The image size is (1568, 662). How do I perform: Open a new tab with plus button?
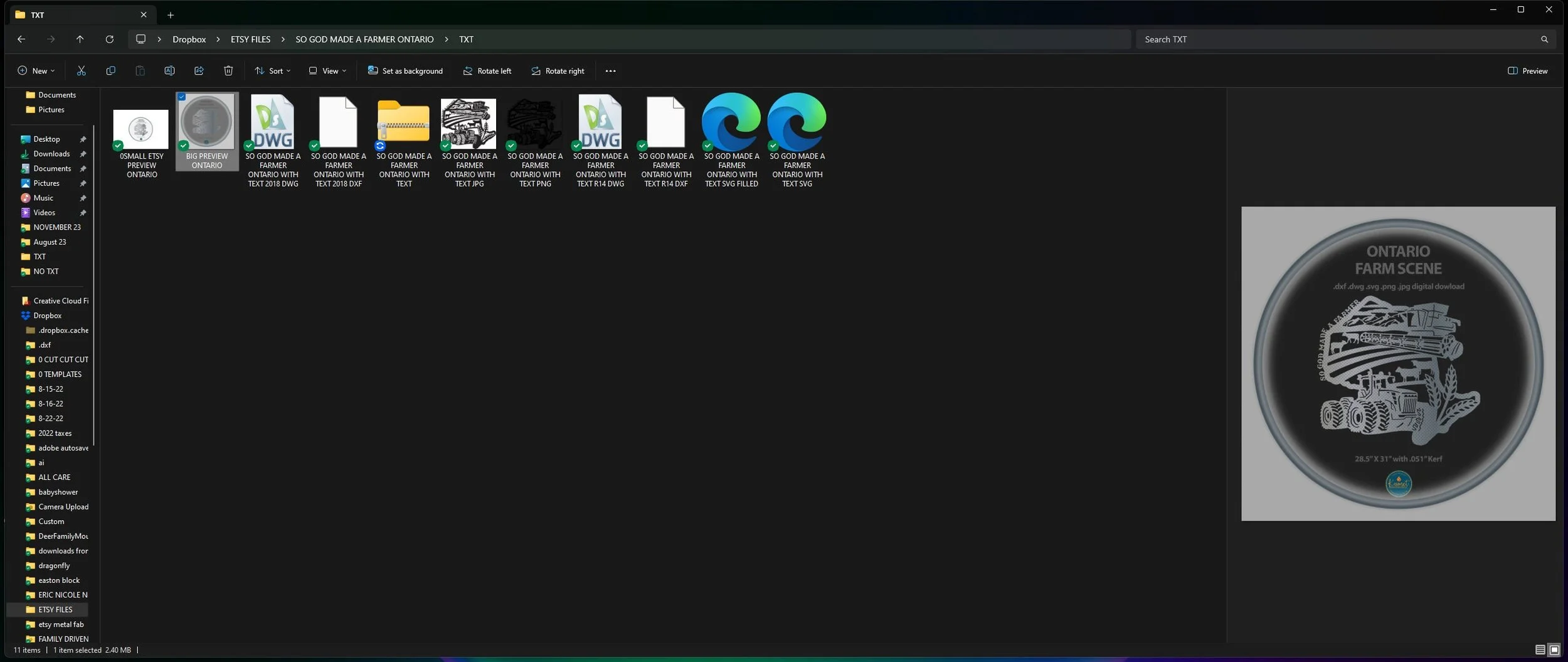pos(170,15)
